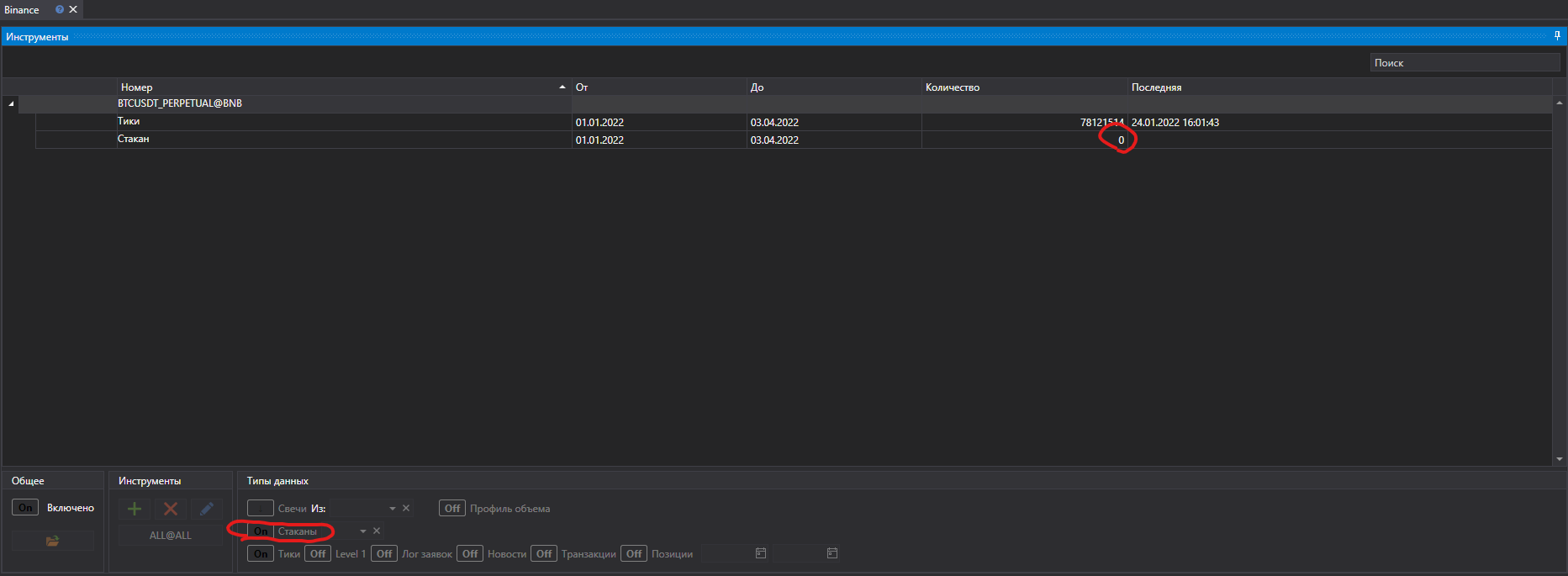Click the help question mark on Binance tab
This screenshot has width=1568, height=576.
click(x=60, y=10)
